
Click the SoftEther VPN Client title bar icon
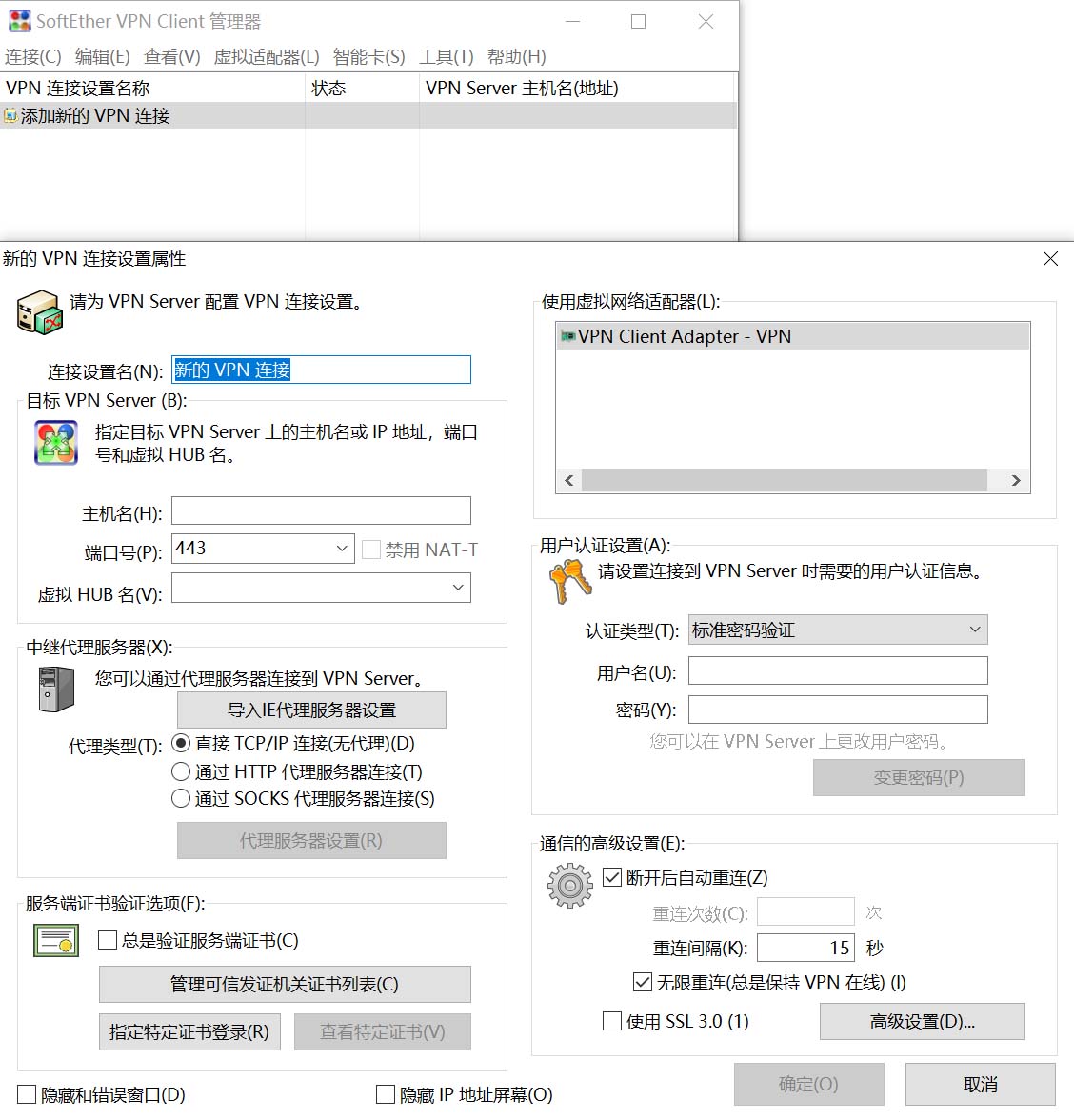(19, 21)
